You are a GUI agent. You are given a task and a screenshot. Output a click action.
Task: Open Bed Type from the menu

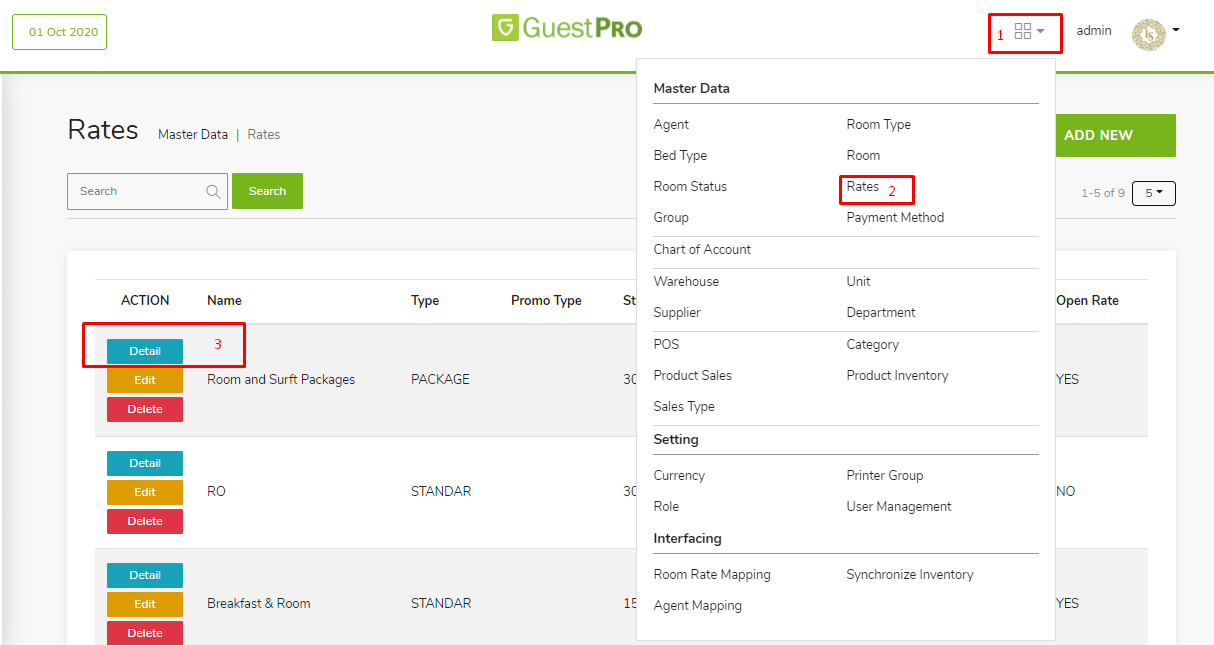point(680,155)
